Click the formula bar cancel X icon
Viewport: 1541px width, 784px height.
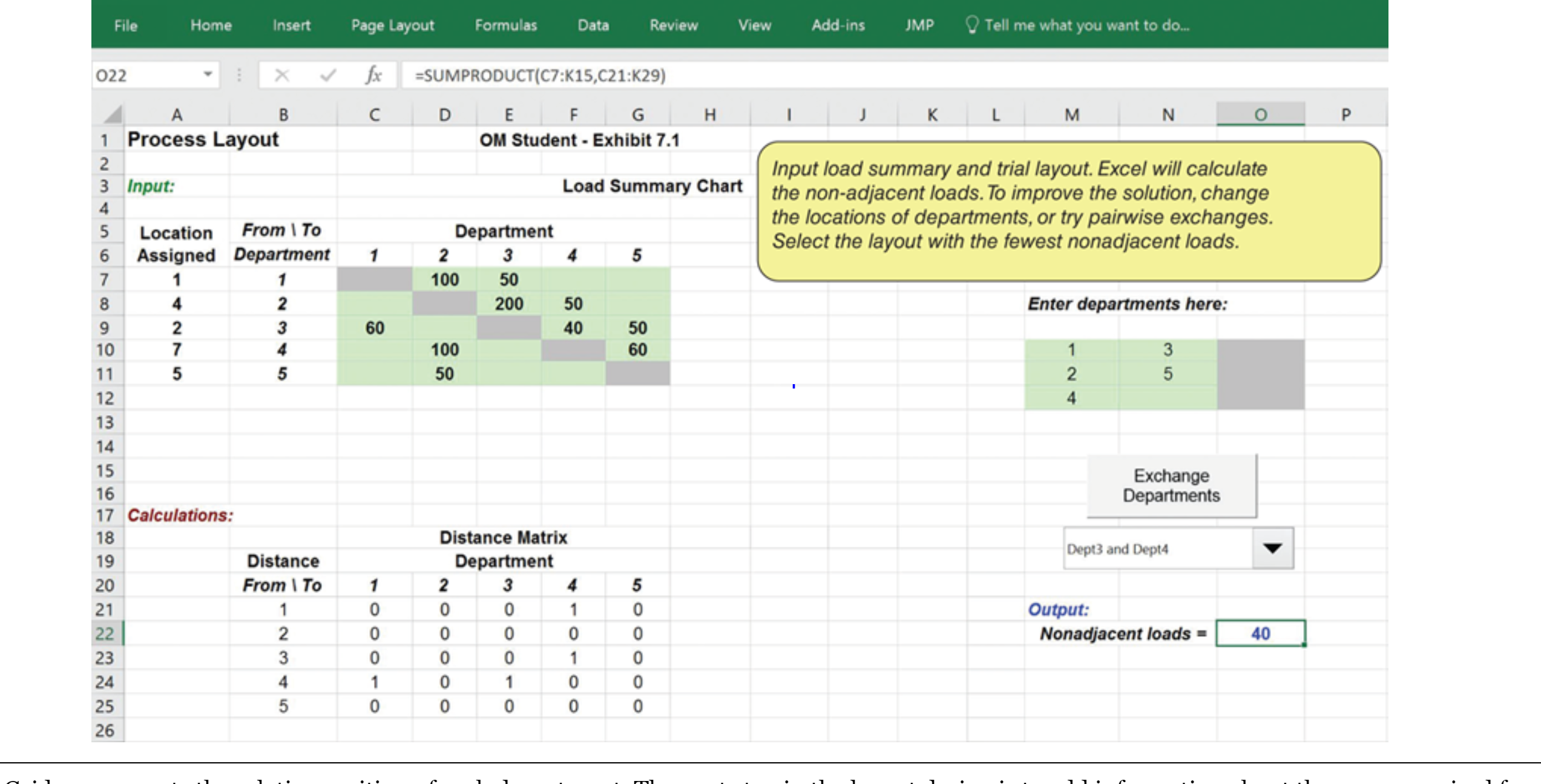(x=281, y=76)
